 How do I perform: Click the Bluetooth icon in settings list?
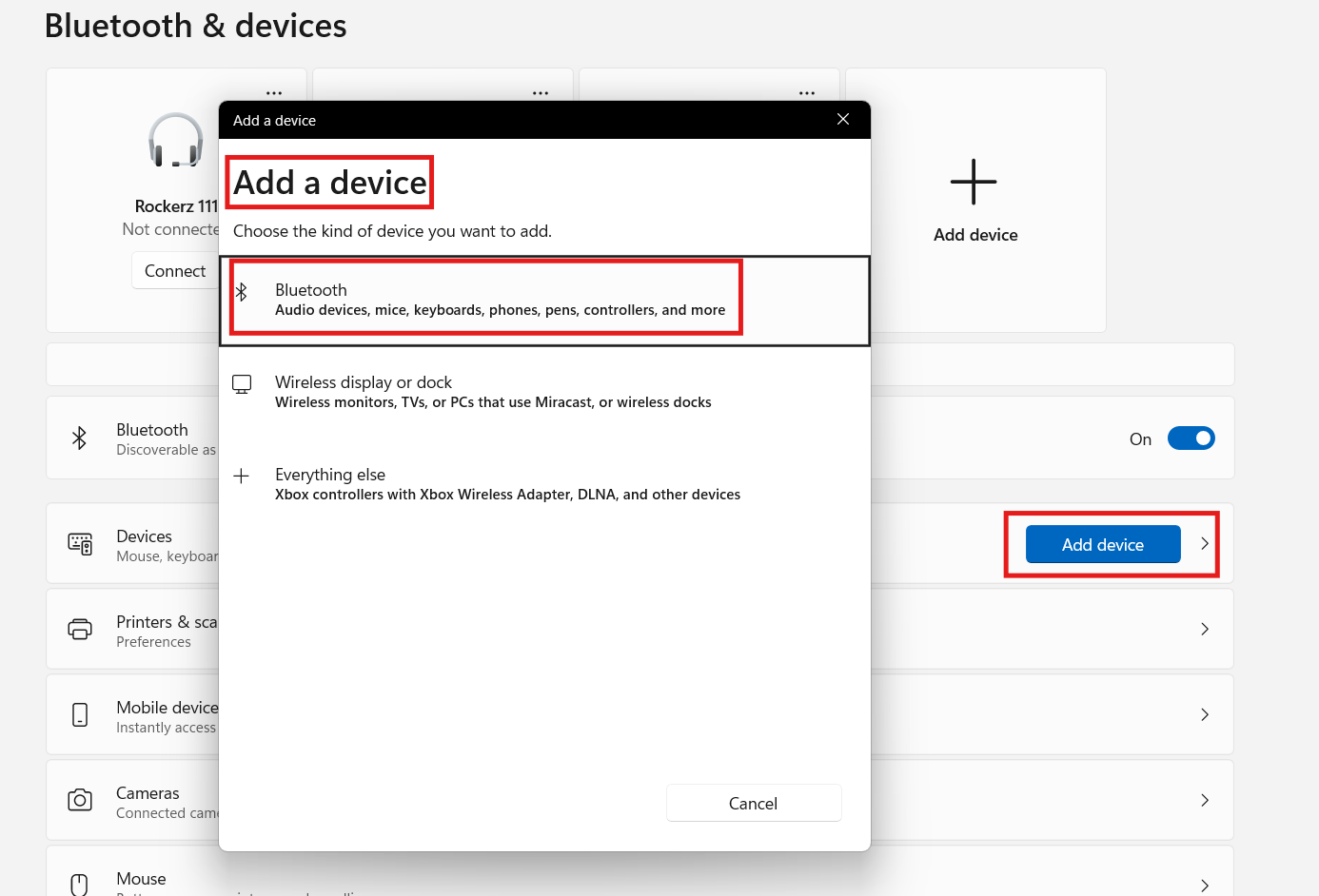[80, 438]
